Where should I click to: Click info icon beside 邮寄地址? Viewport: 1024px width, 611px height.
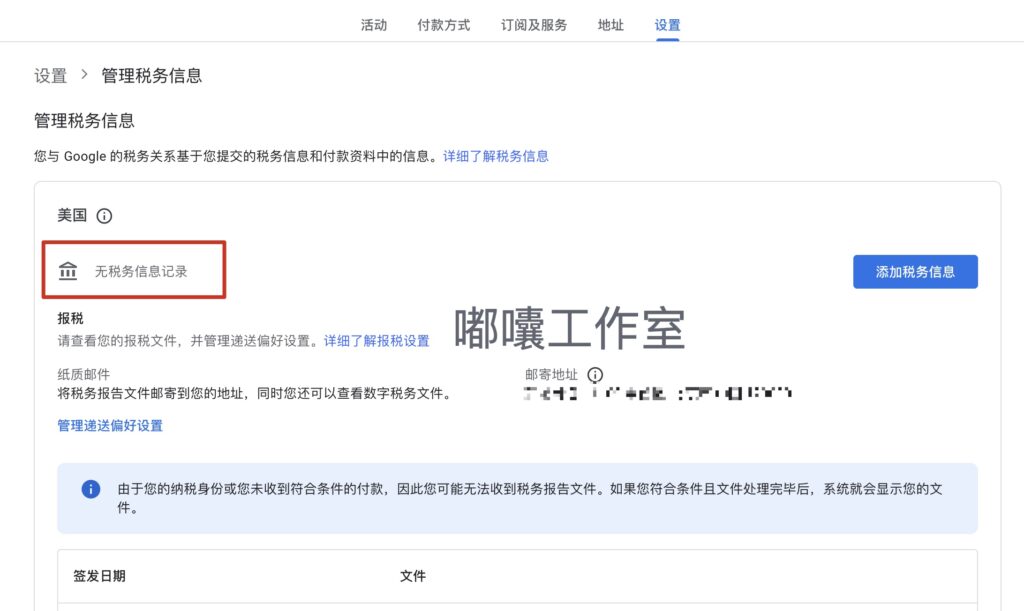[595, 375]
